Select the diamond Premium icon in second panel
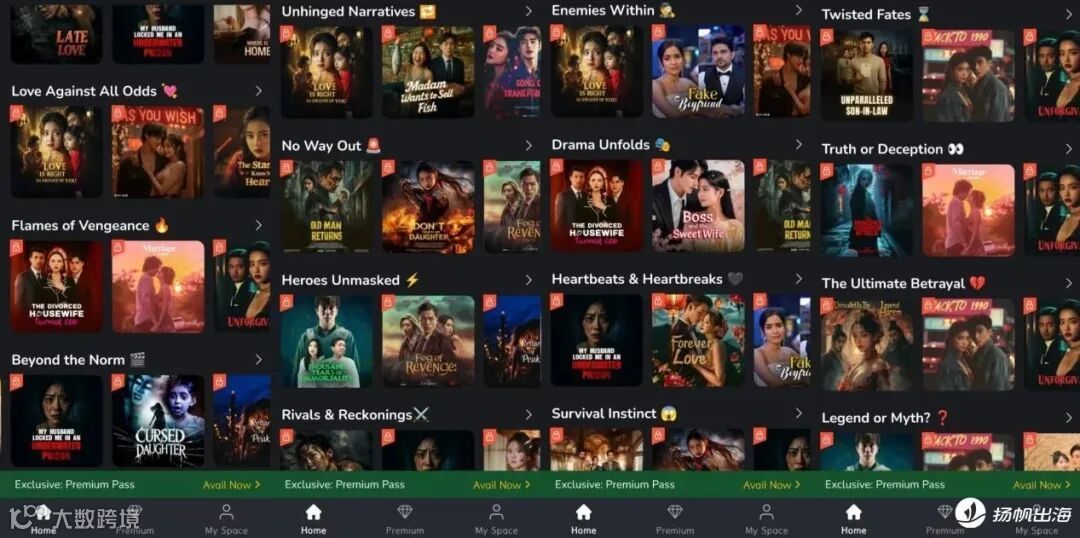The width and height of the screenshot is (1080, 538). point(405,512)
